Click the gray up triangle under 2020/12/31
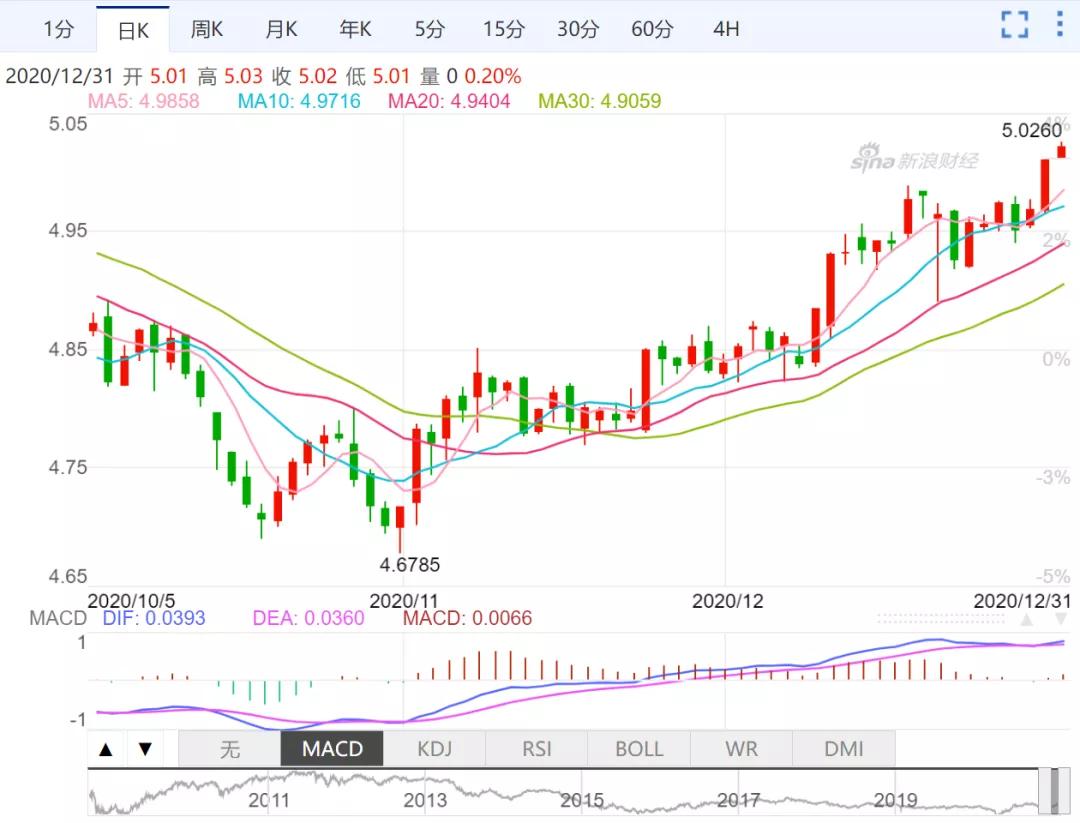The height and width of the screenshot is (823, 1080). click(1026, 620)
